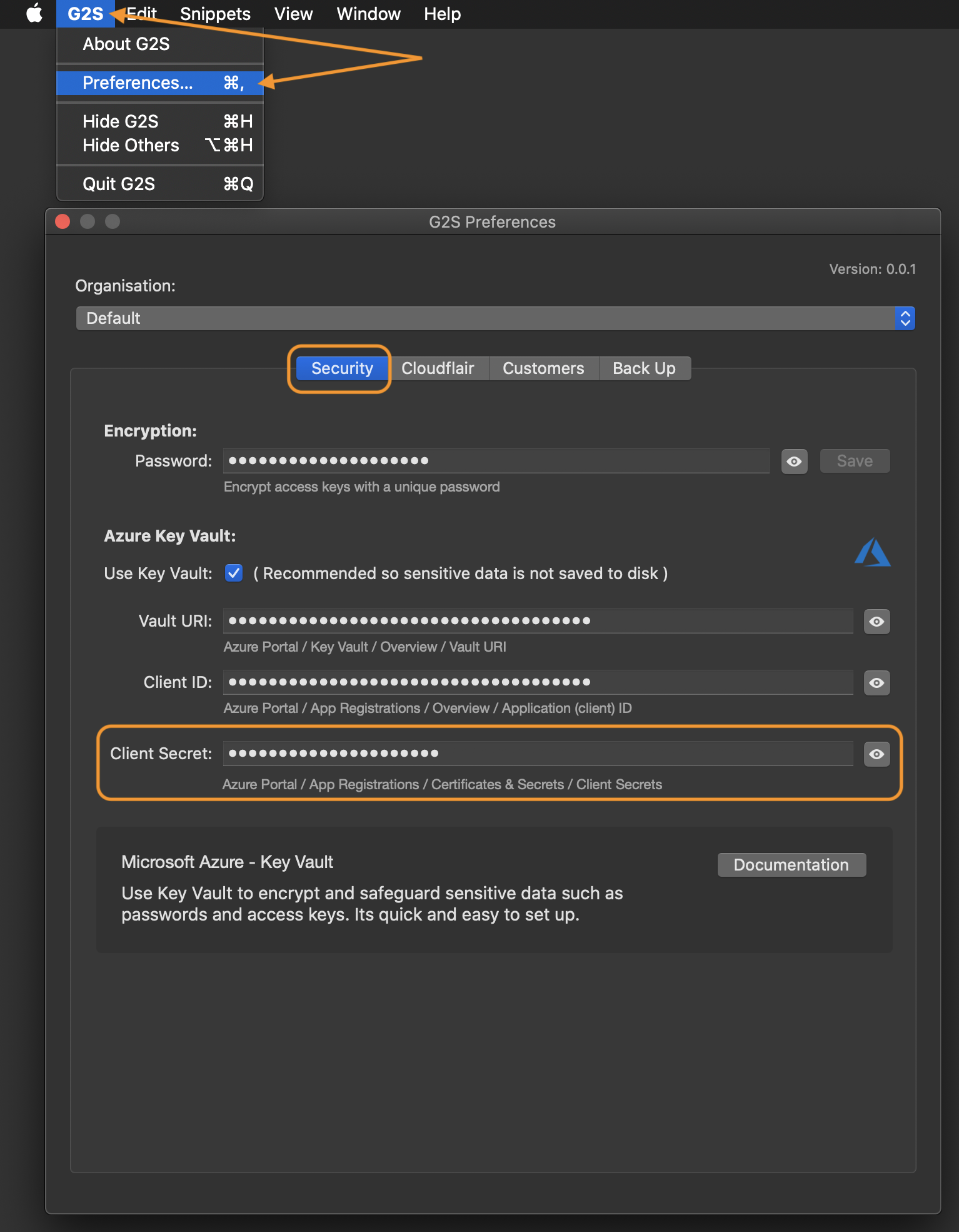Switch to the Back Up tab

[x=644, y=368]
